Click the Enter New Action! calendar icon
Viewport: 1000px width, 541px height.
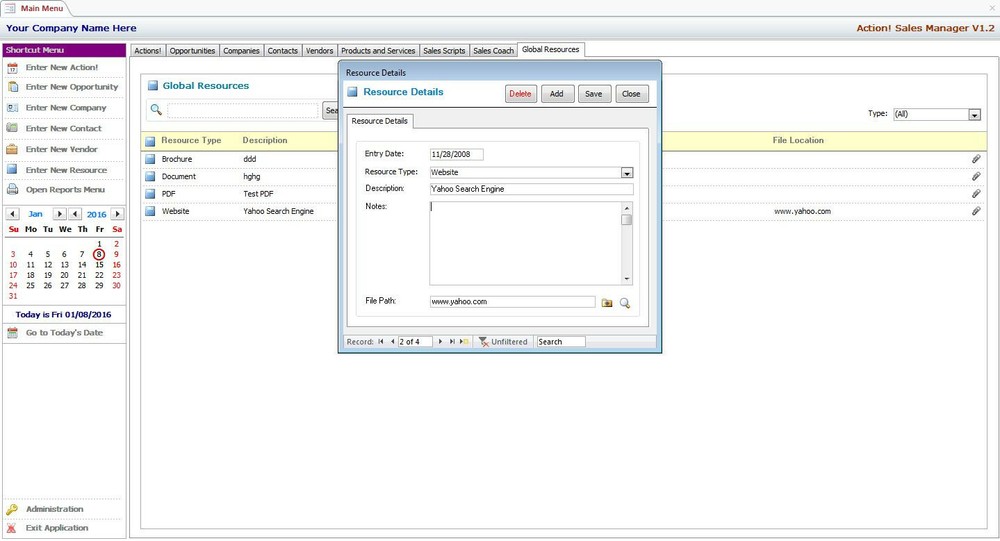pos(12,68)
